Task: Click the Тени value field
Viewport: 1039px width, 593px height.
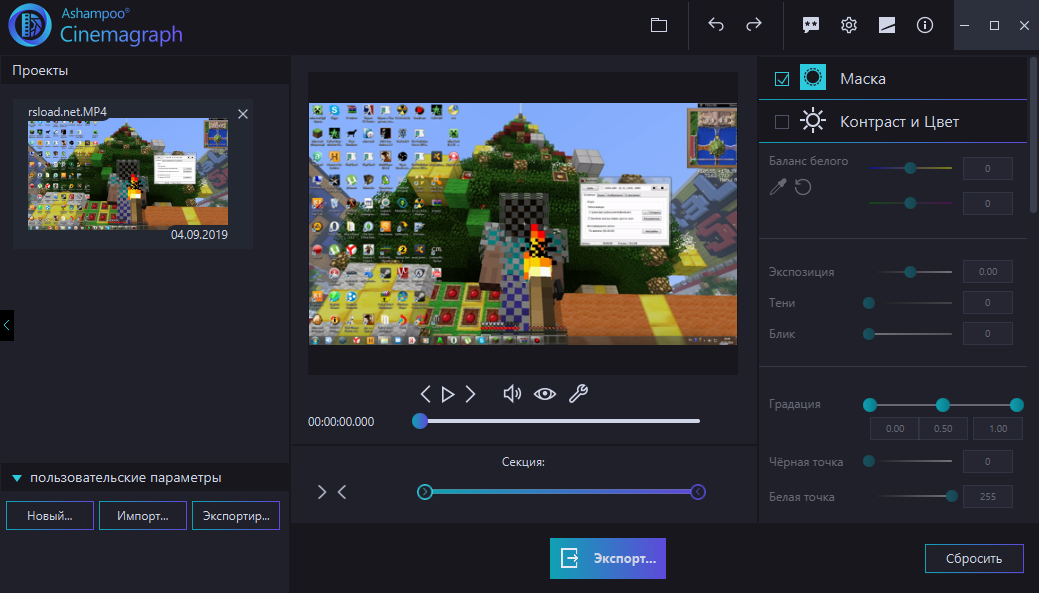Action: click(987, 303)
